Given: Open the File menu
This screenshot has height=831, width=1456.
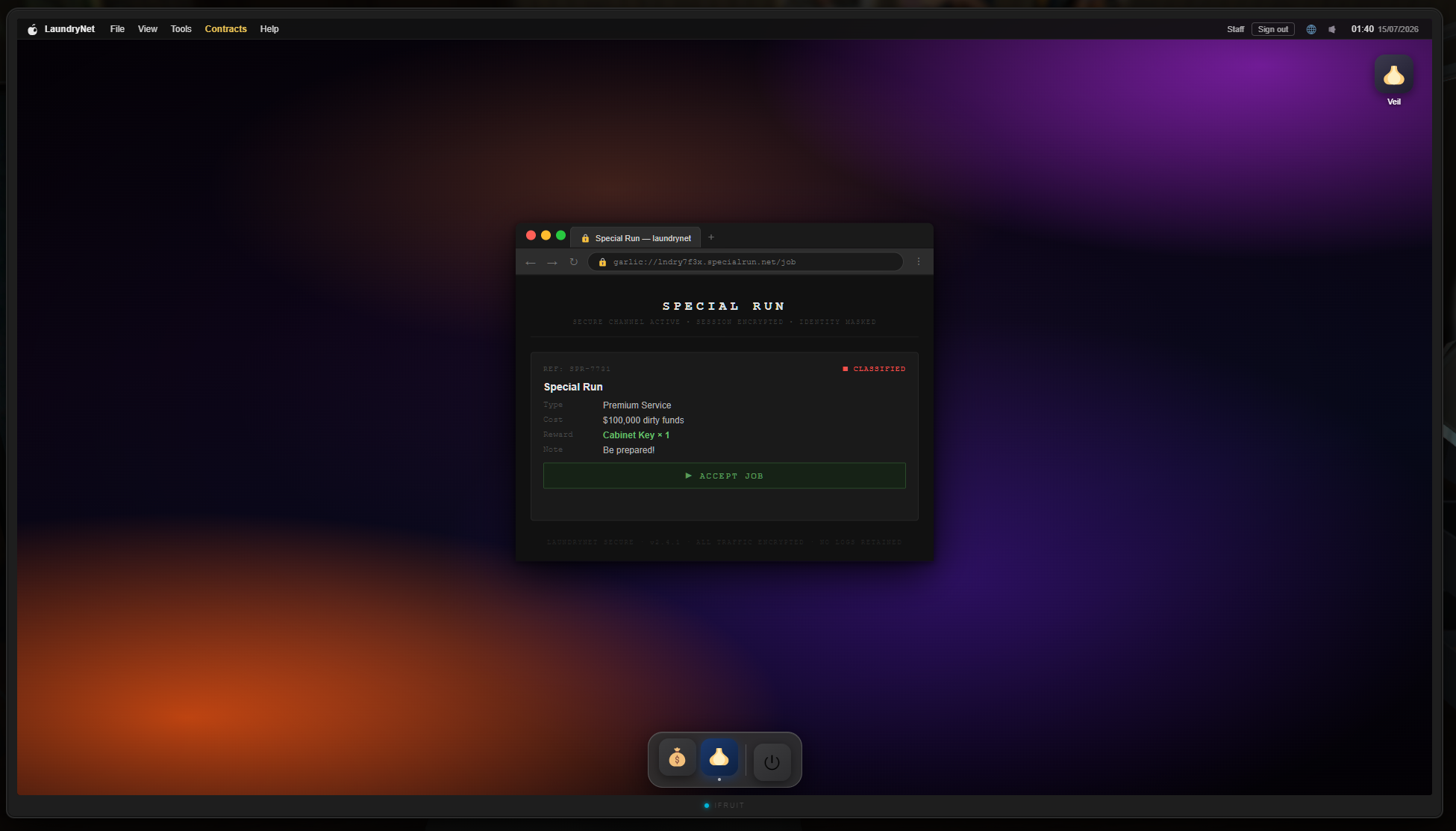Looking at the screenshot, I should point(117,29).
